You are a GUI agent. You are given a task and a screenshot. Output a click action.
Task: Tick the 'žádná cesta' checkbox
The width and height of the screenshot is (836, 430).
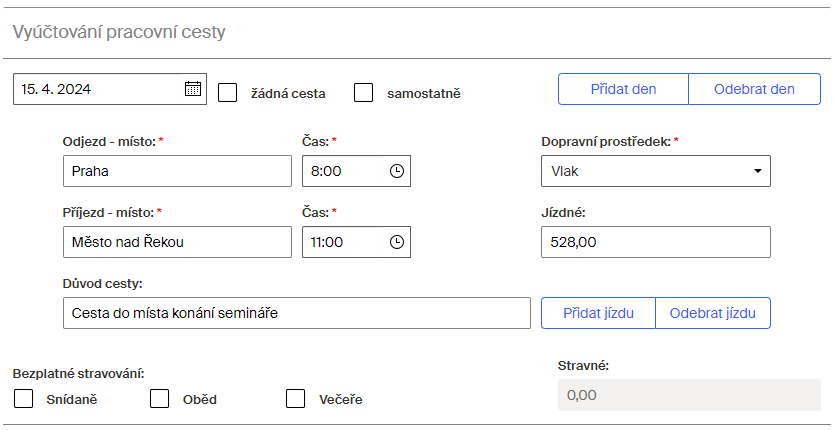(228, 93)
